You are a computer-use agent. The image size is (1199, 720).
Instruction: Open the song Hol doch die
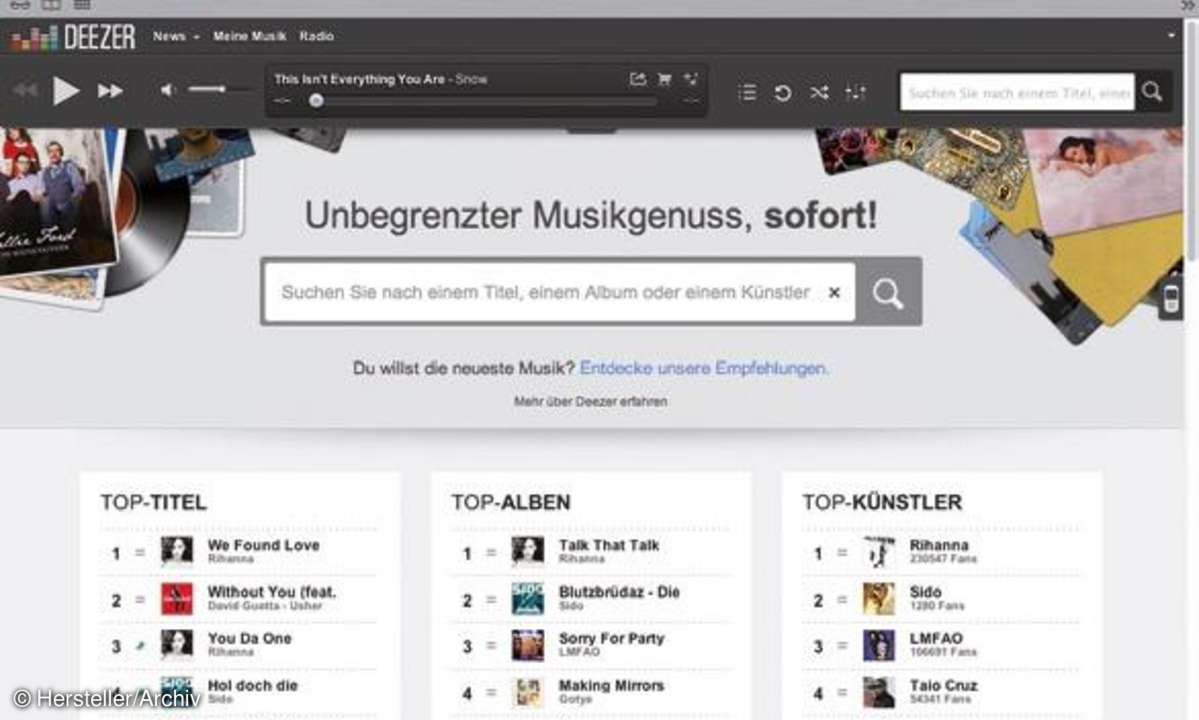252,686
